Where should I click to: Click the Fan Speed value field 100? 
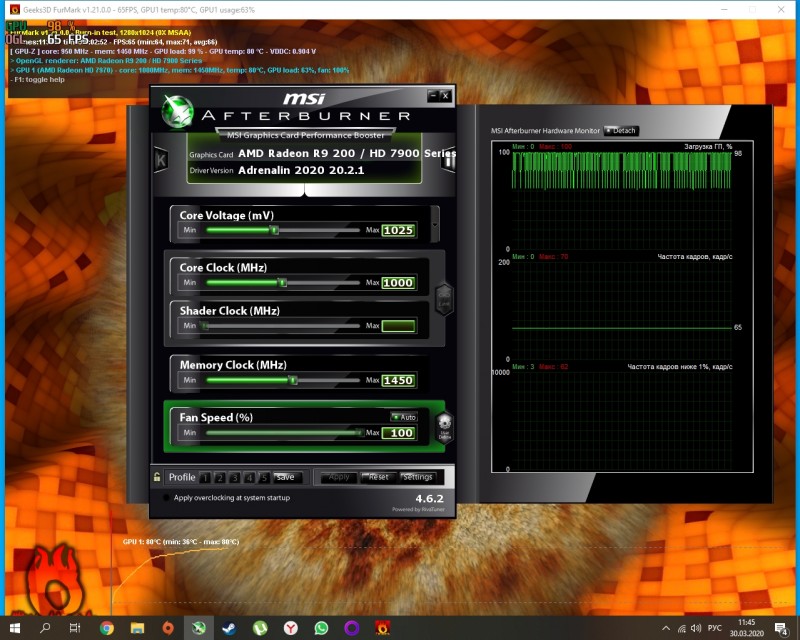tap(398, 433)
